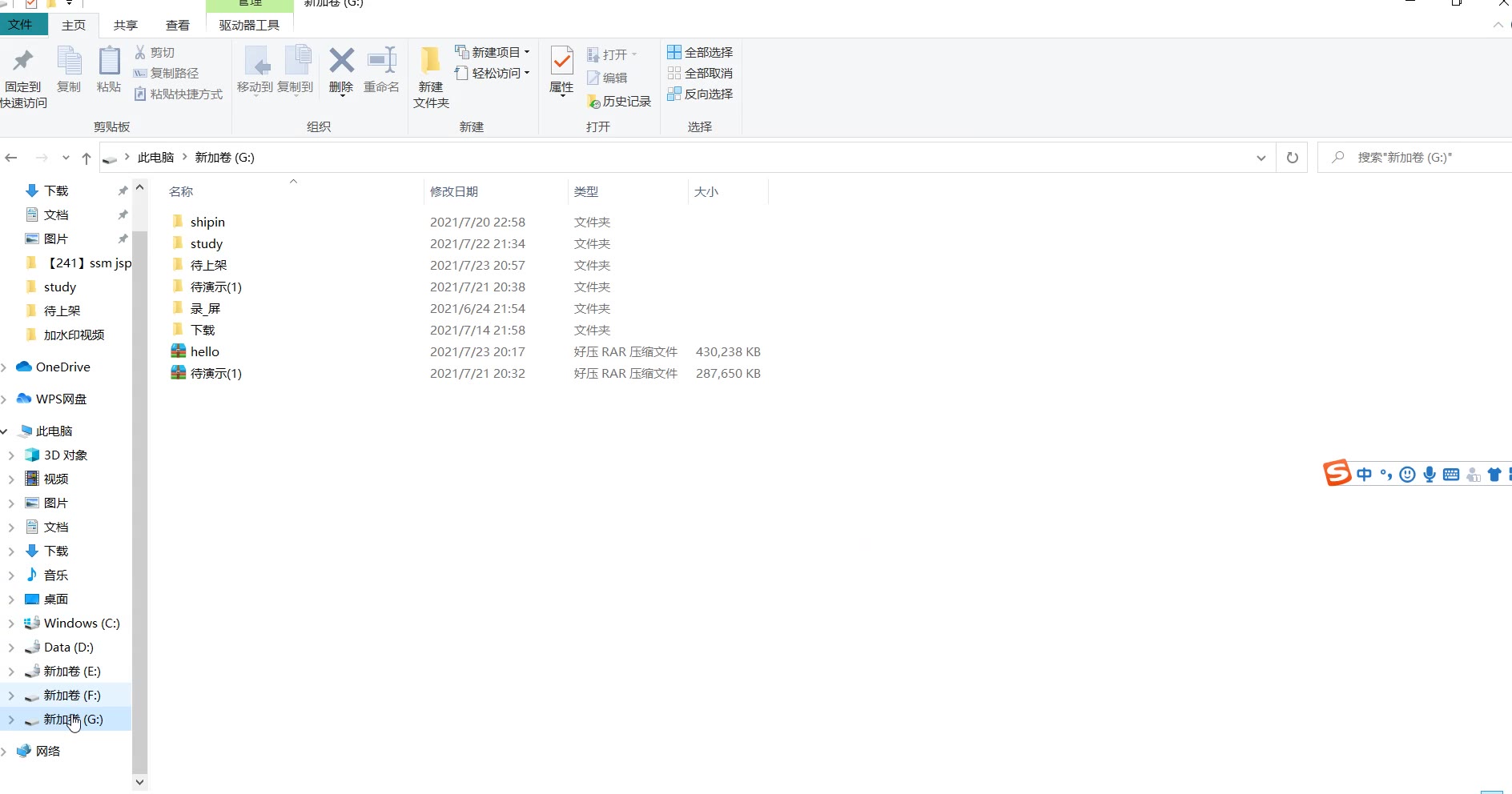The height and width of the screenshot is (794, 1512).
Task: Switch to the 查看 ribbon tab
Action: click(x=178, y=25)
